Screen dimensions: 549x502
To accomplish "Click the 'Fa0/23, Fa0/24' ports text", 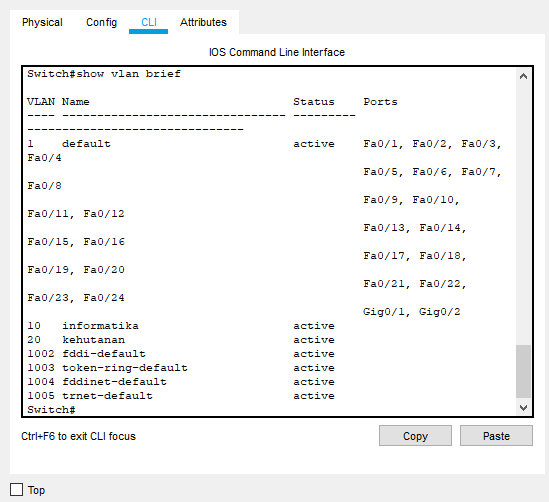I will click(x=76, y=298).
